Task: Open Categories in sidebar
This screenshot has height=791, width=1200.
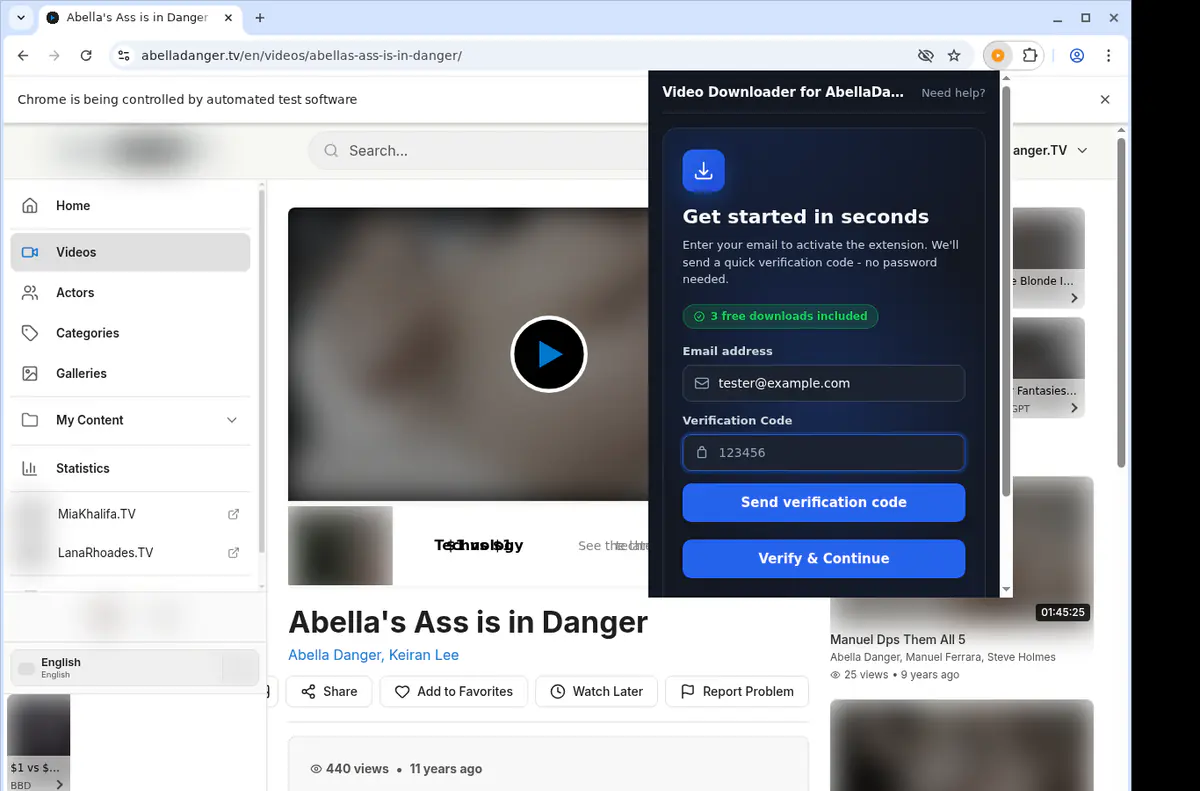Action: [x=131, y=333]
